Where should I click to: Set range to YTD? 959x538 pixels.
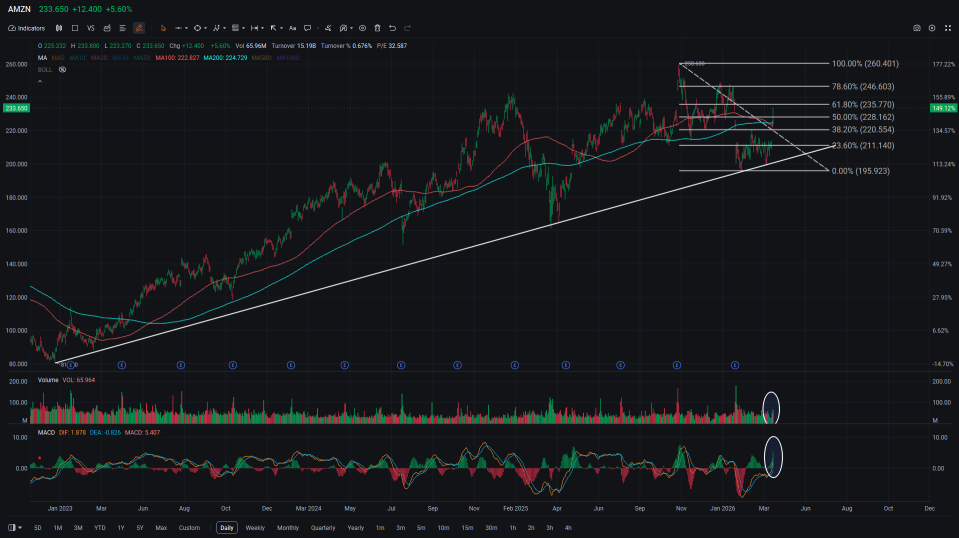coord(100,528)
